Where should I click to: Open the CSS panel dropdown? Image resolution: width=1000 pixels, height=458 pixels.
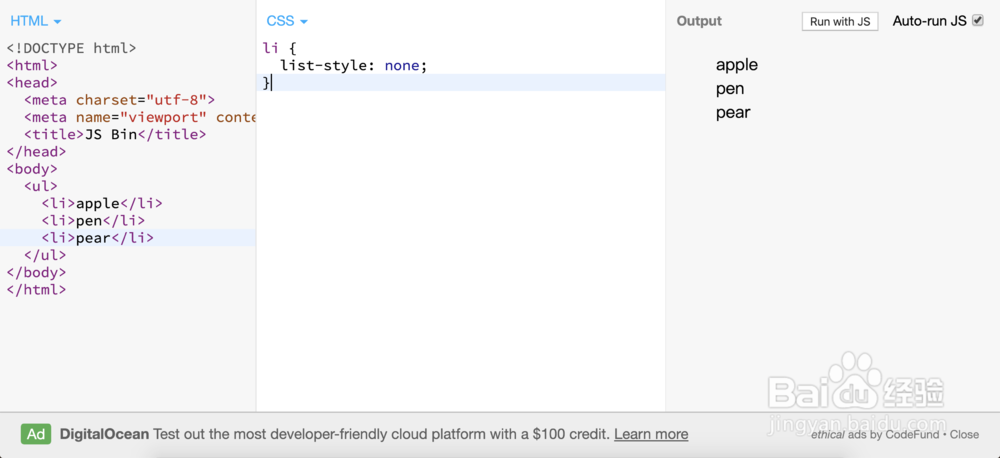point(287,21)
